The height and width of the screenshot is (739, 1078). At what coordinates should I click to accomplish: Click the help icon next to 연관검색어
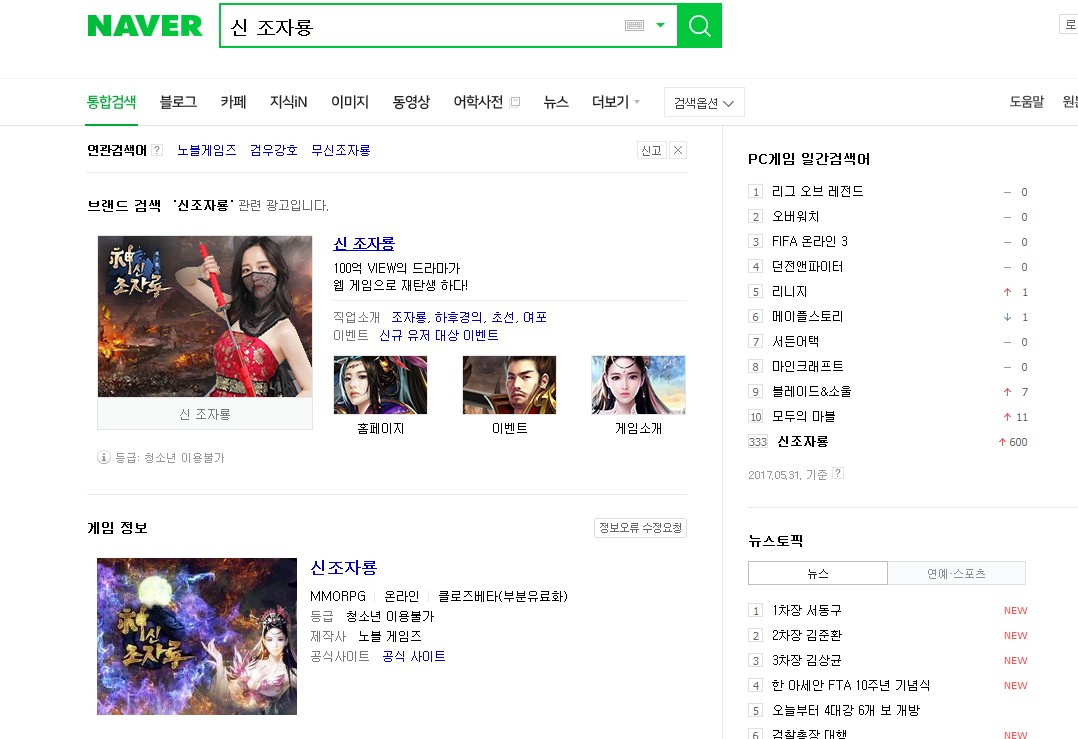(157, 150)
